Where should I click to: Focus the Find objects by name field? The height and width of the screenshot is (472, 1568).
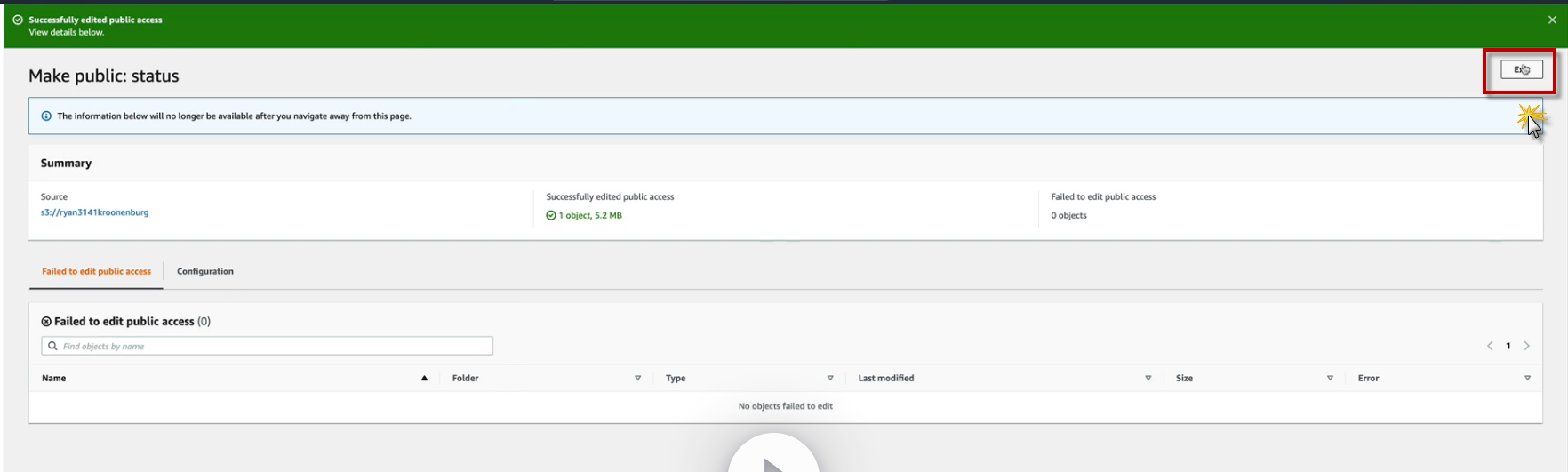coord(268,346)
